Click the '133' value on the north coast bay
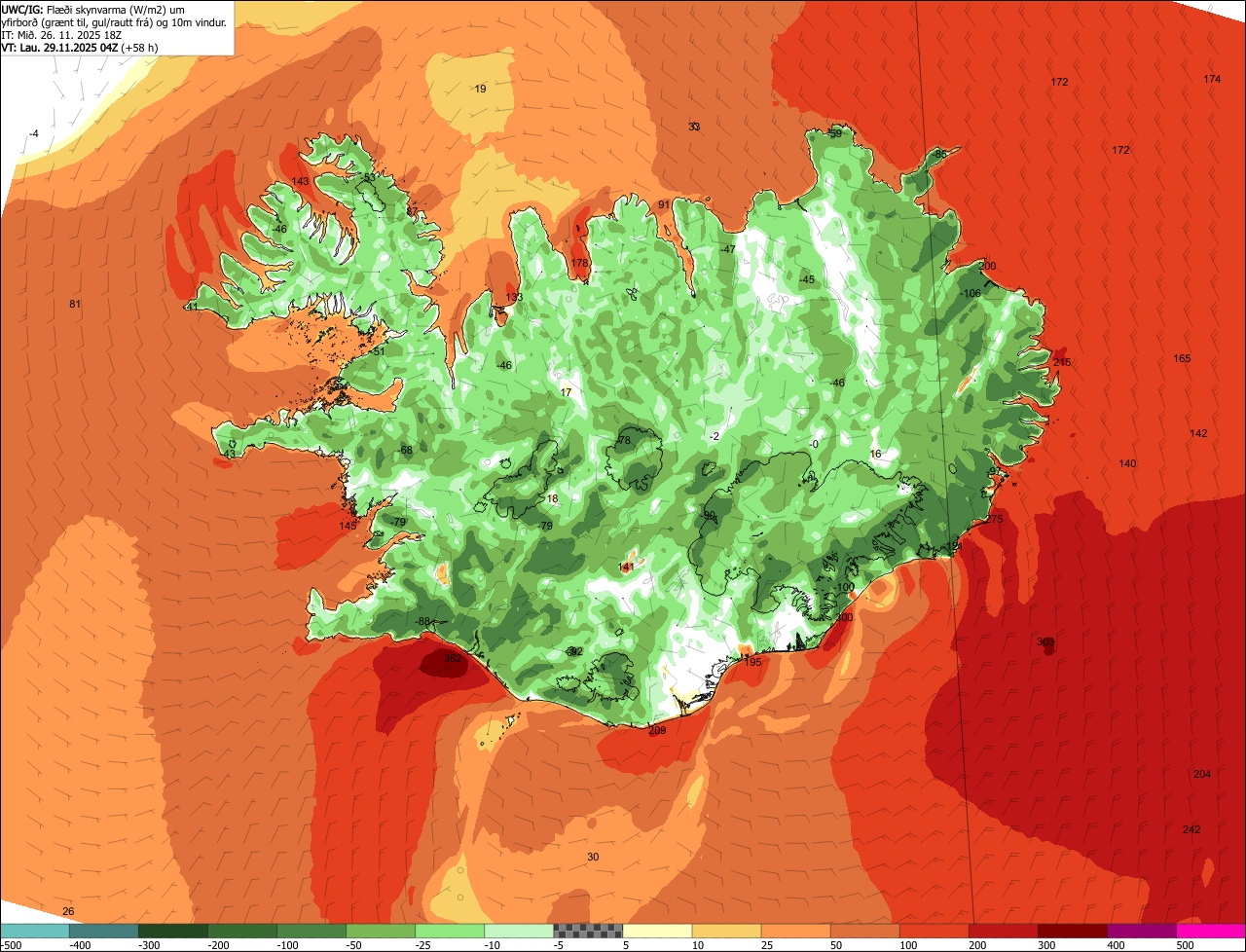The image size is (1246, 952). [514, 297]
